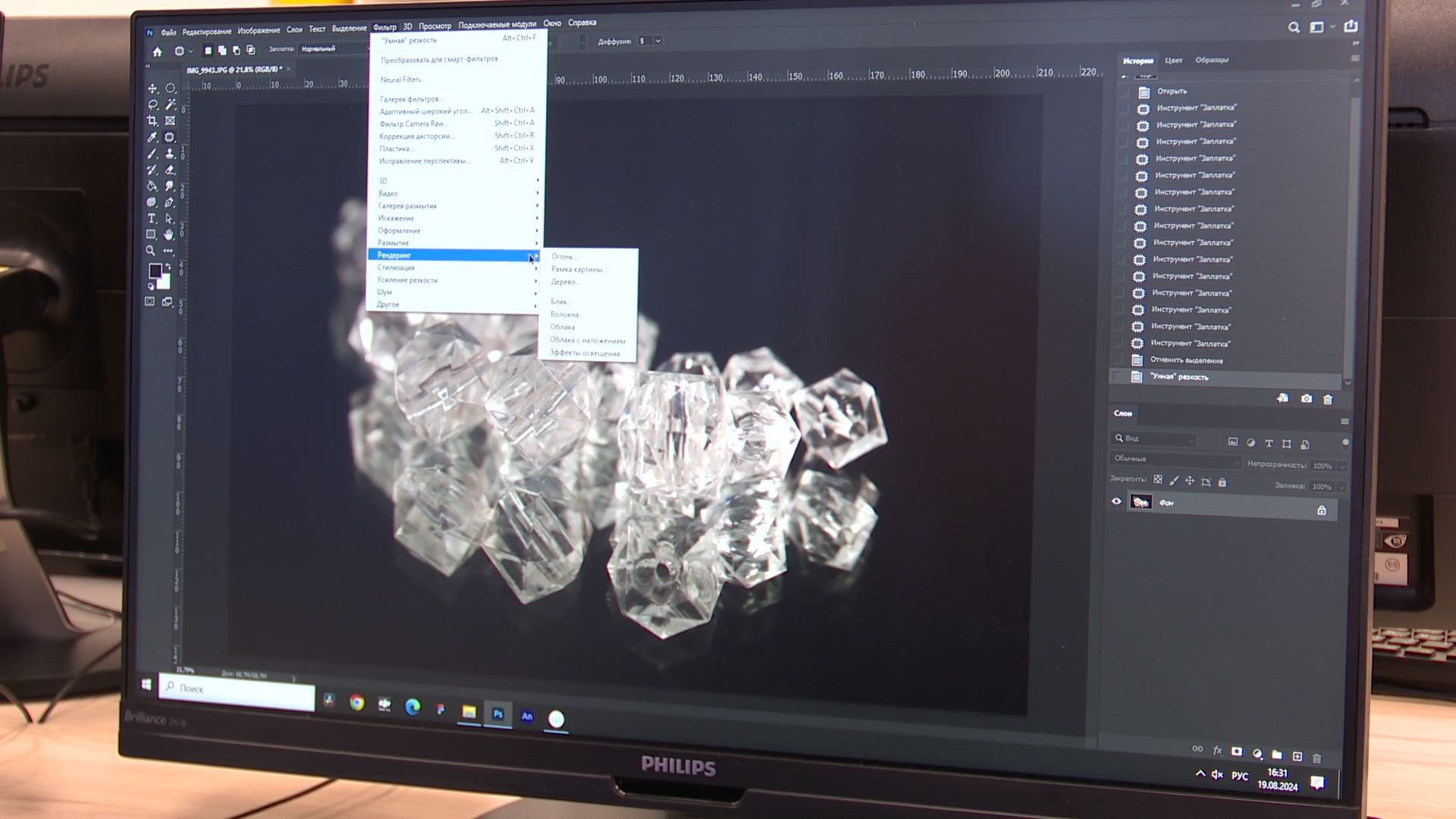
Task: Pick the Eyedropper tool
Action: point(152,137)
